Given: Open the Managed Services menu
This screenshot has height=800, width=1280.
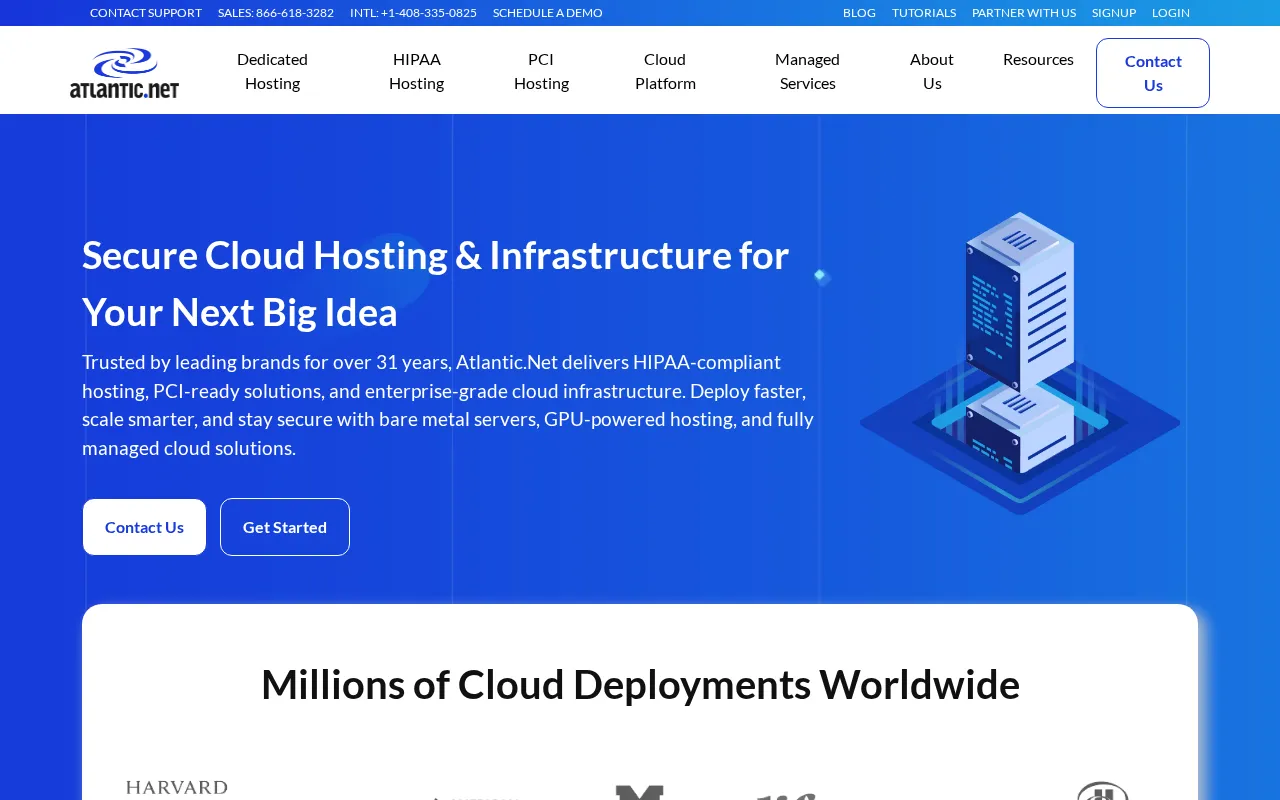Looking at the screenshot, I should click(x=807, y=71).
